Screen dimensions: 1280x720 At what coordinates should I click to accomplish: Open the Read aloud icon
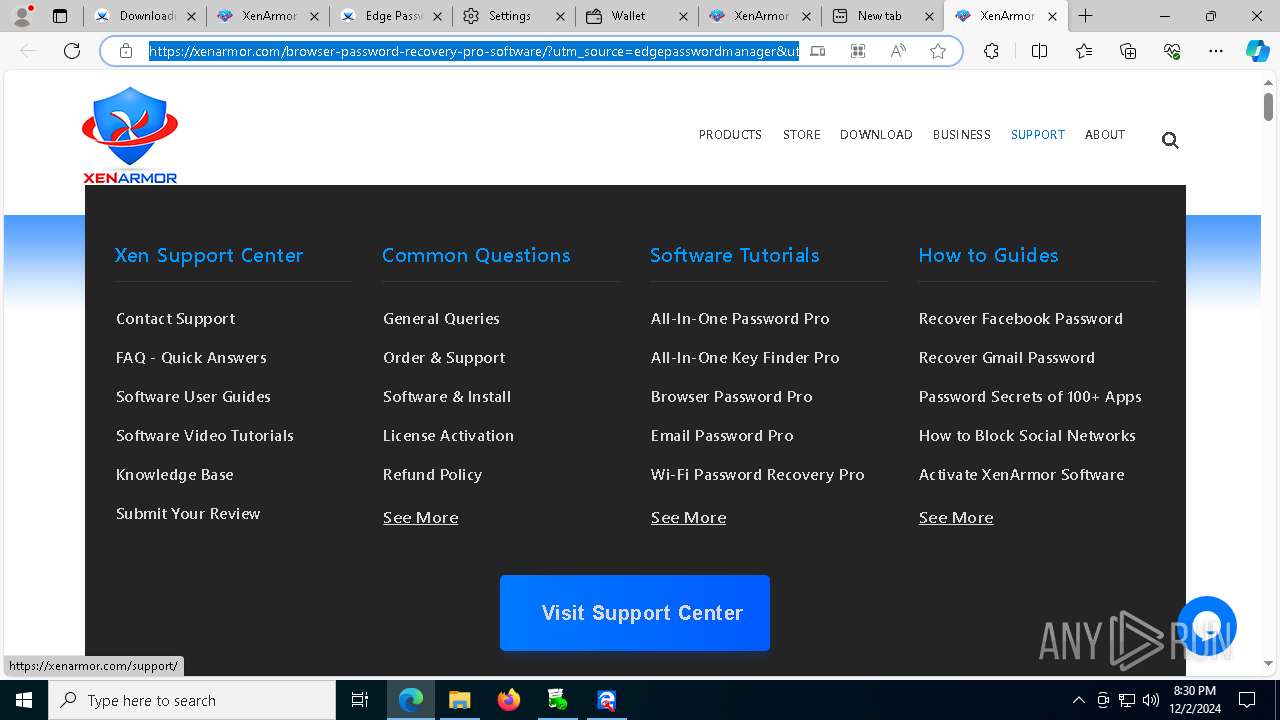point(898,51)
